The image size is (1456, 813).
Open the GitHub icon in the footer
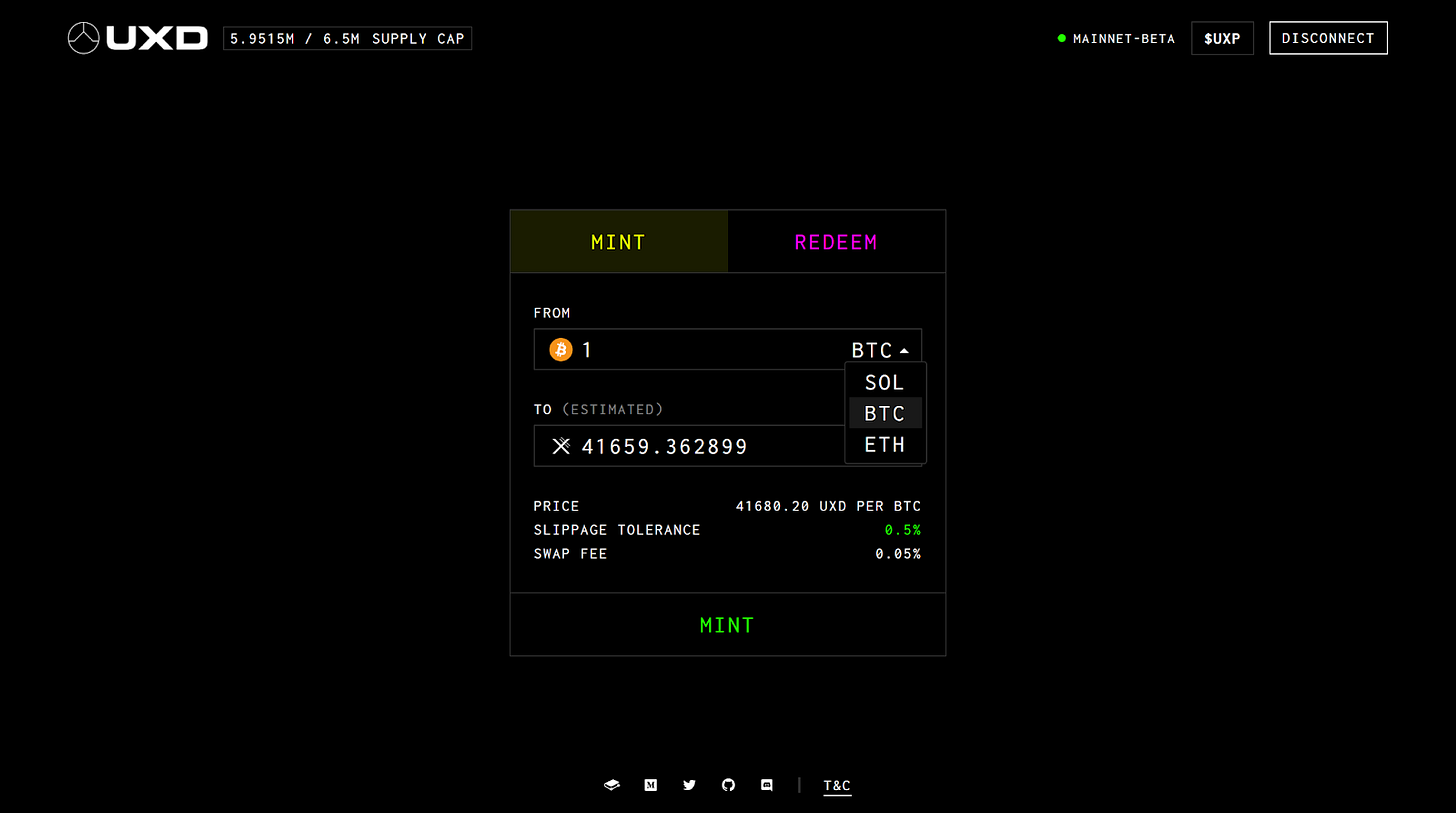(728, 785)
